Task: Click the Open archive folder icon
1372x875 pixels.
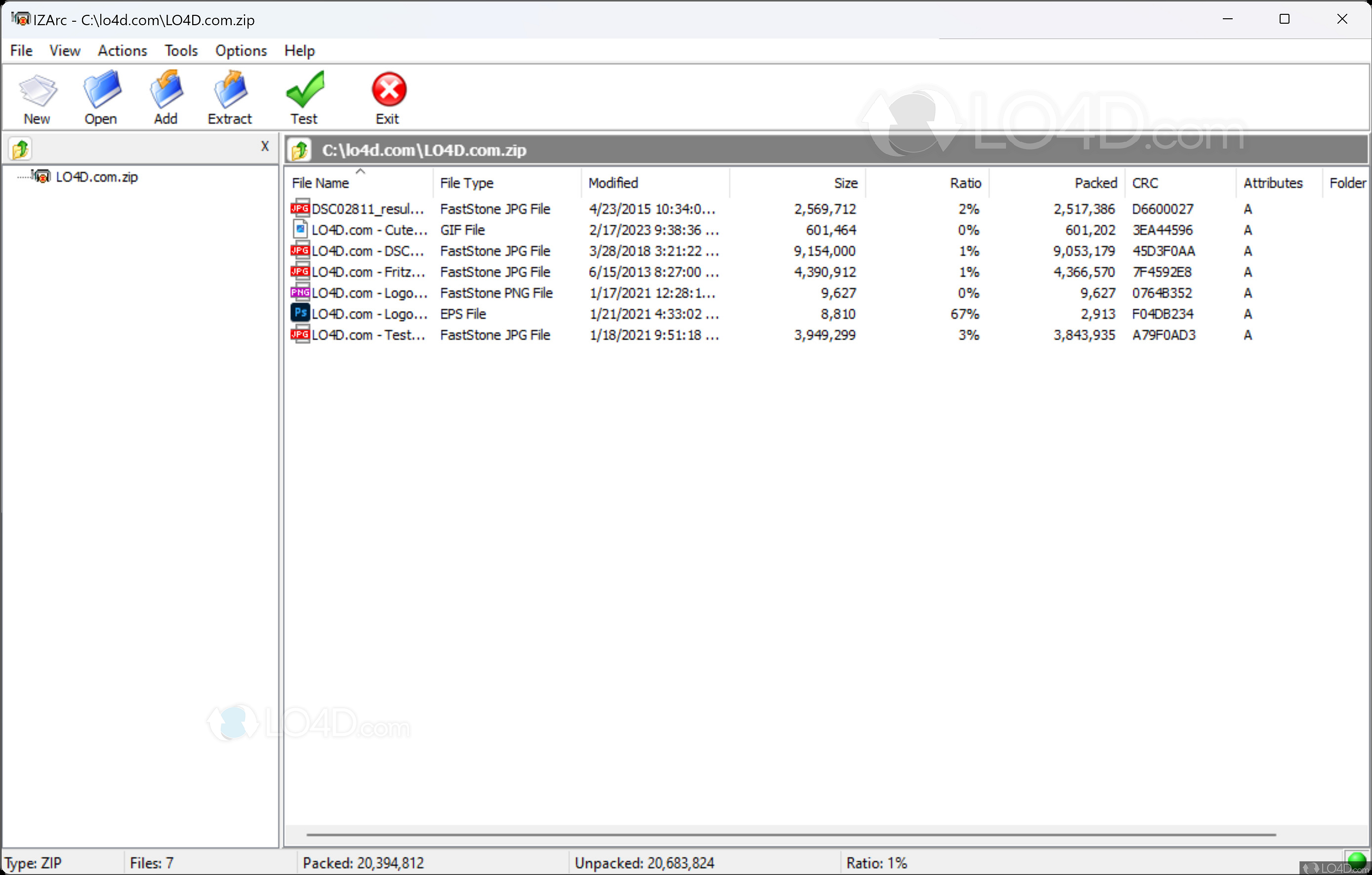Action: (x=101, y=90)
